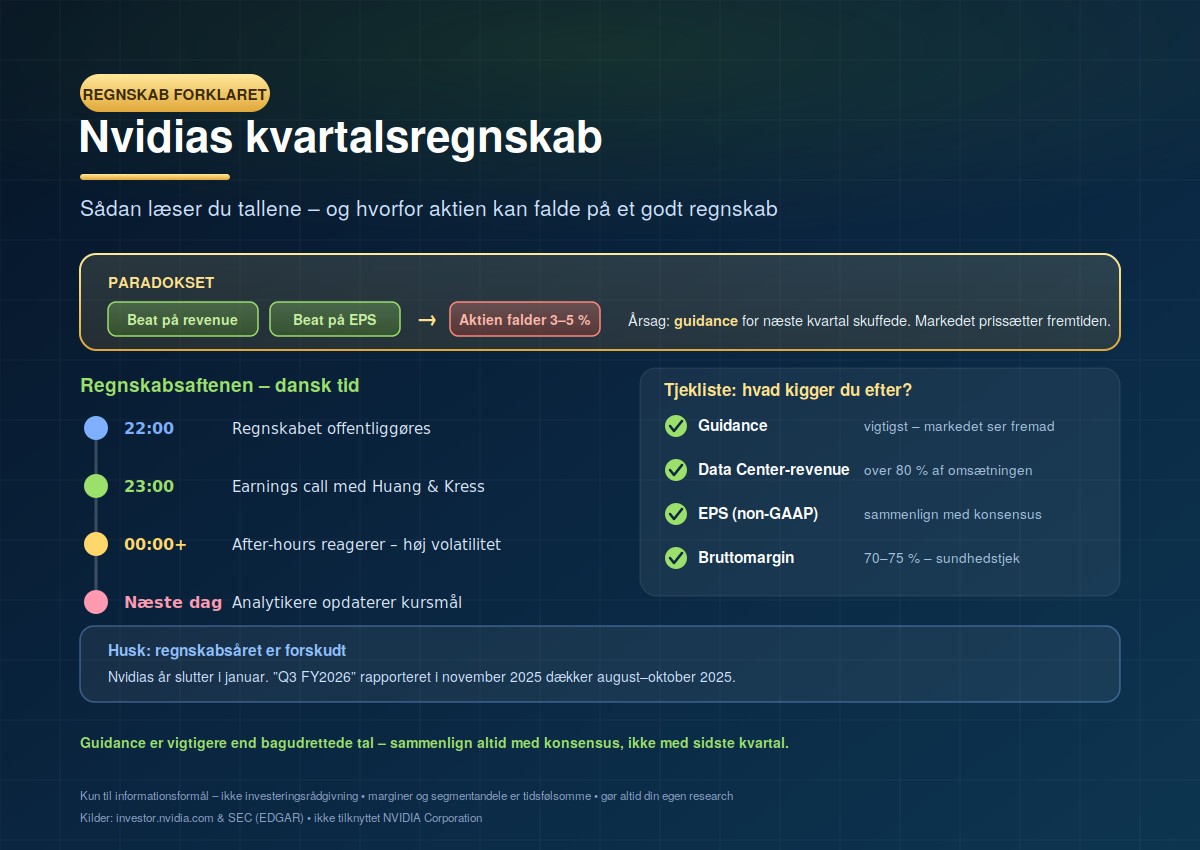
Task: Click the checkmark icon next to EPS (non-GAAP)
Action: click(x=676, y=514)
